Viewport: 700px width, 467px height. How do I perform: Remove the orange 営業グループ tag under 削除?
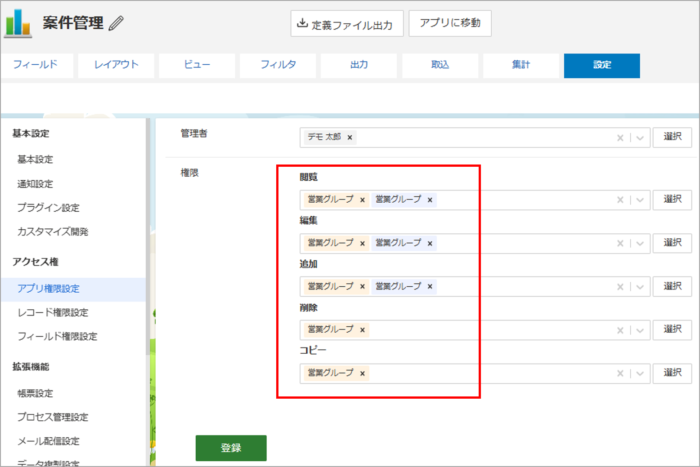362,329
